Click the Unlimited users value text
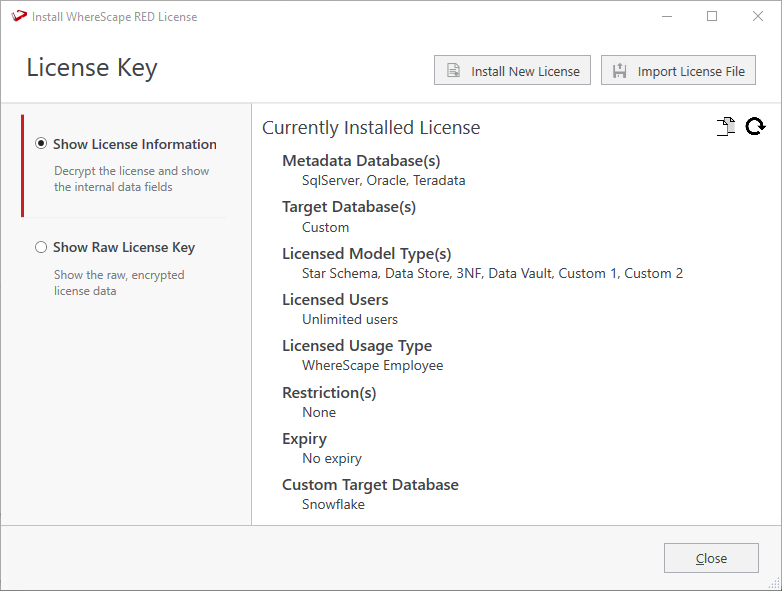This screenshot has height=591, width=782. point(350,319)
